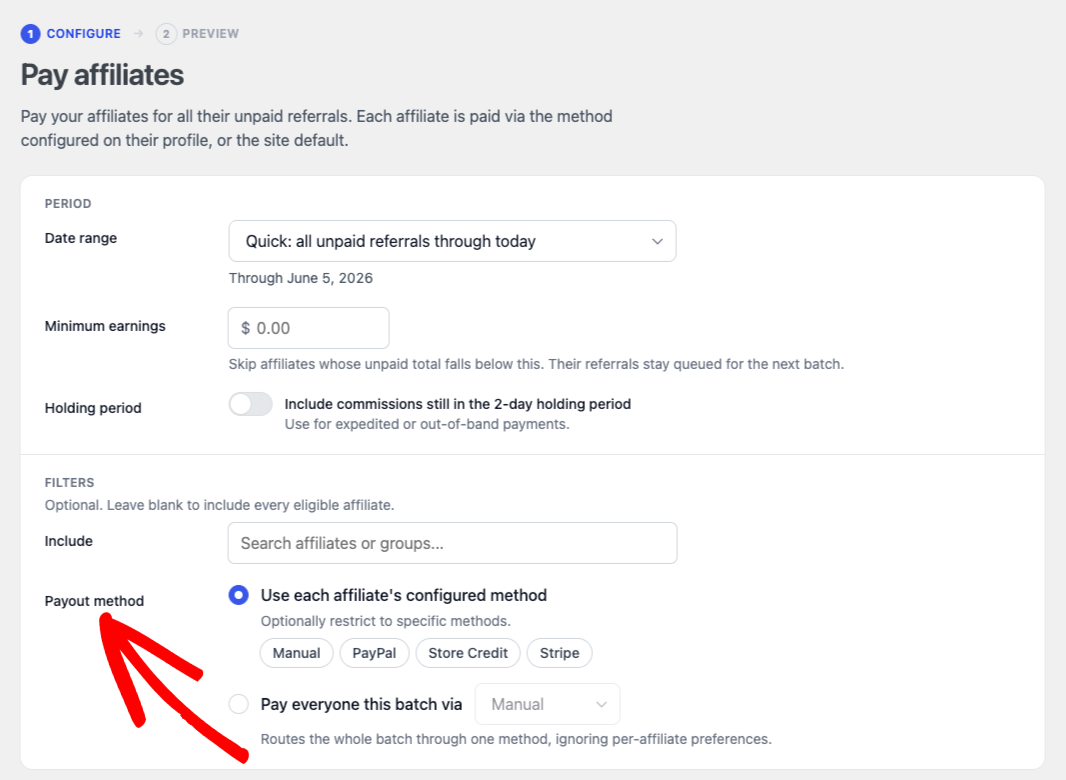Click the chevron in the Manual dropdown
This screenshot has width=1066, height=780.
(x=601, y=705)
